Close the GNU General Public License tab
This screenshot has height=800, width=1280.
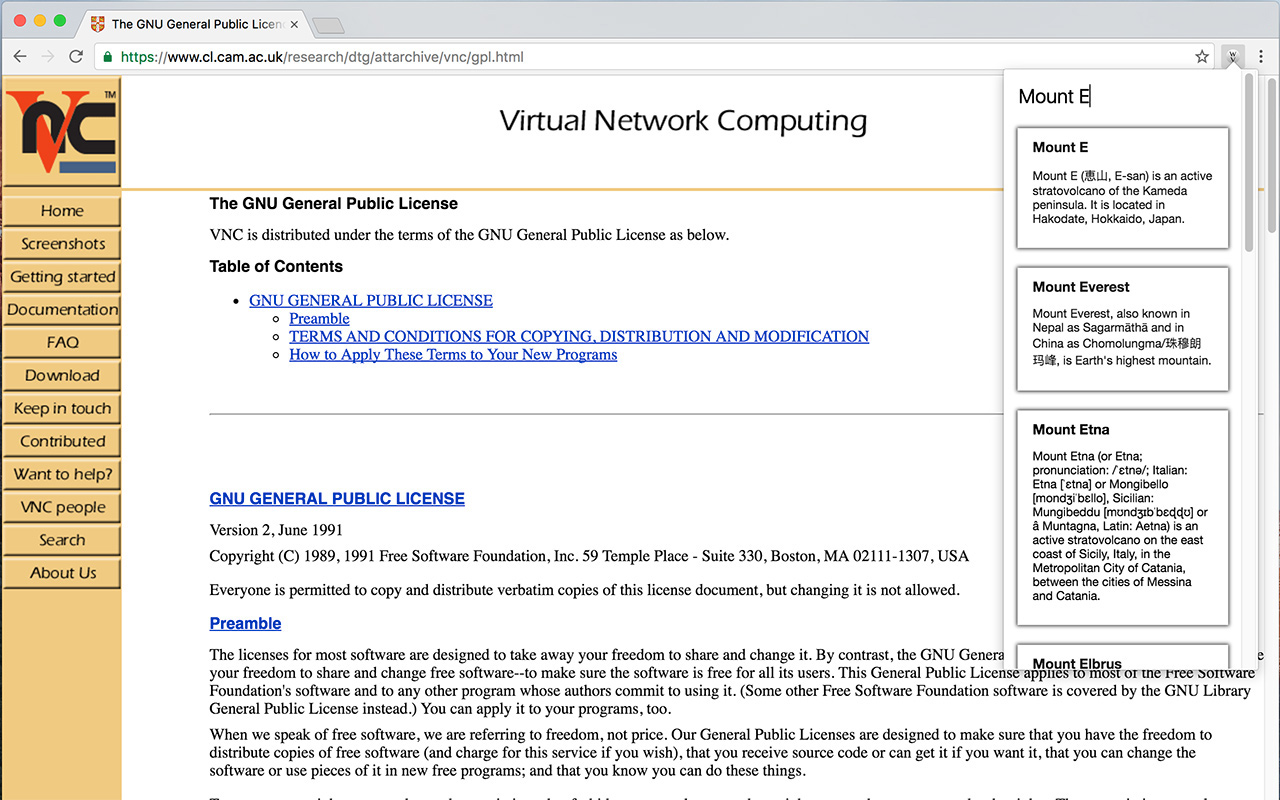click(294, 24)
